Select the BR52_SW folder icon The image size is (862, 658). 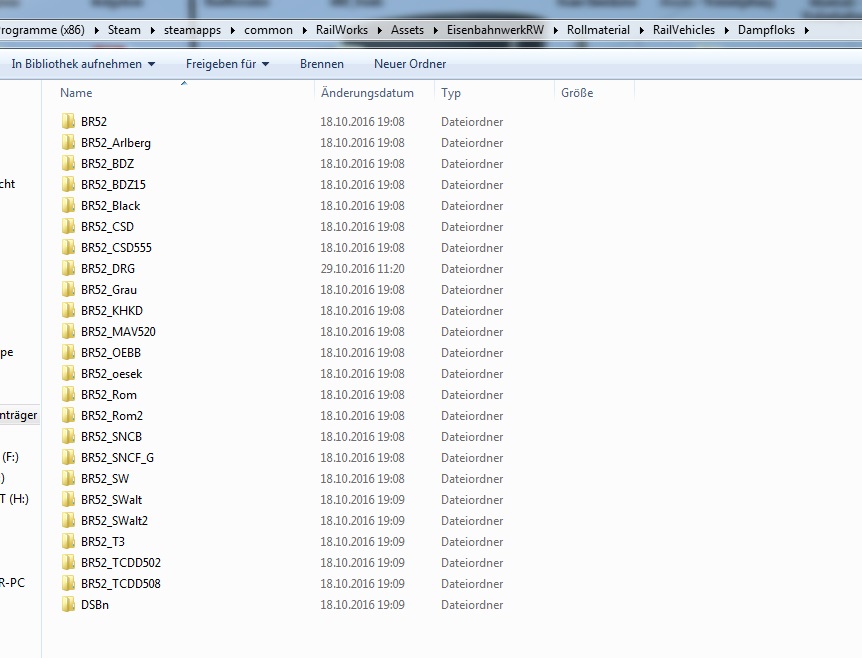pos(68,478)
